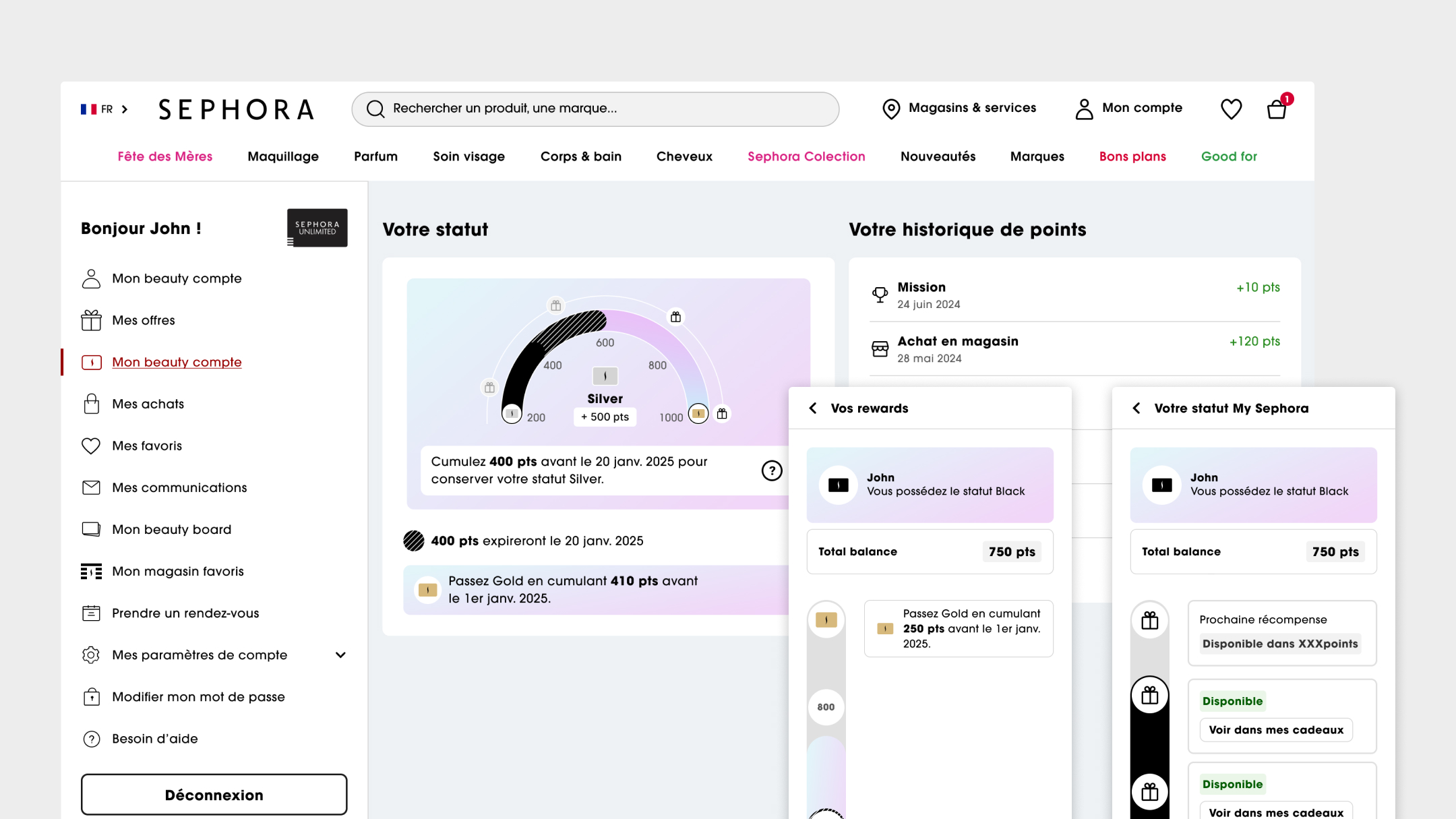
Task: Click the Silver card icon in the gauge centre
Action: [605, 375]
